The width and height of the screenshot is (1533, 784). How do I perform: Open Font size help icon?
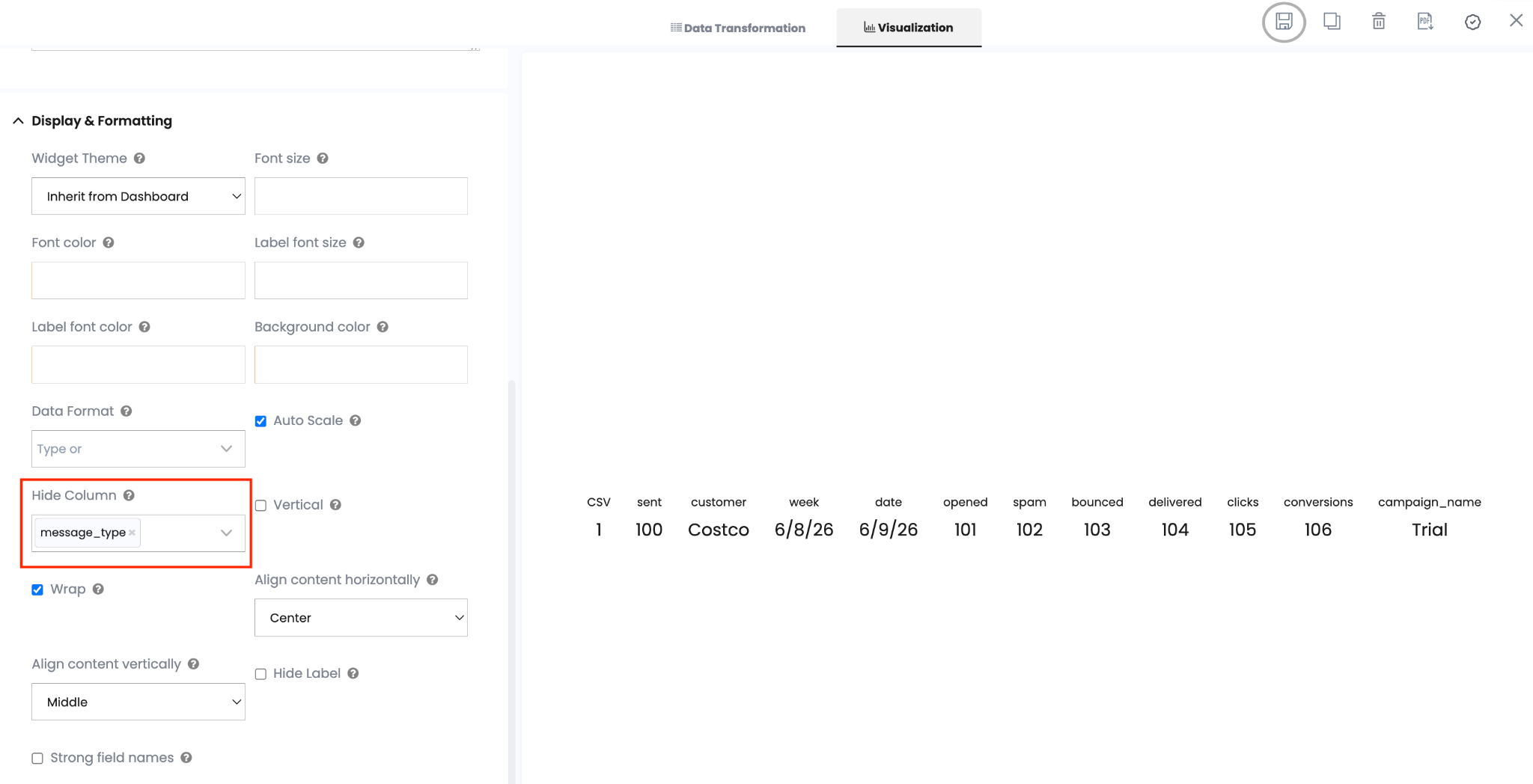click(323, 159)
